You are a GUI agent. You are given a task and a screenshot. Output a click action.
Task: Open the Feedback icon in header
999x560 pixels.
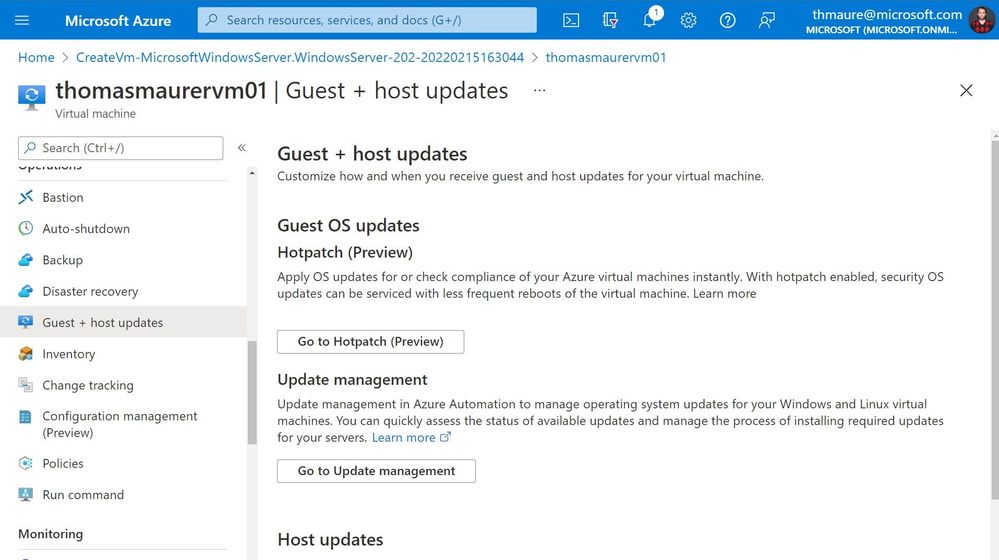point(766,20)
